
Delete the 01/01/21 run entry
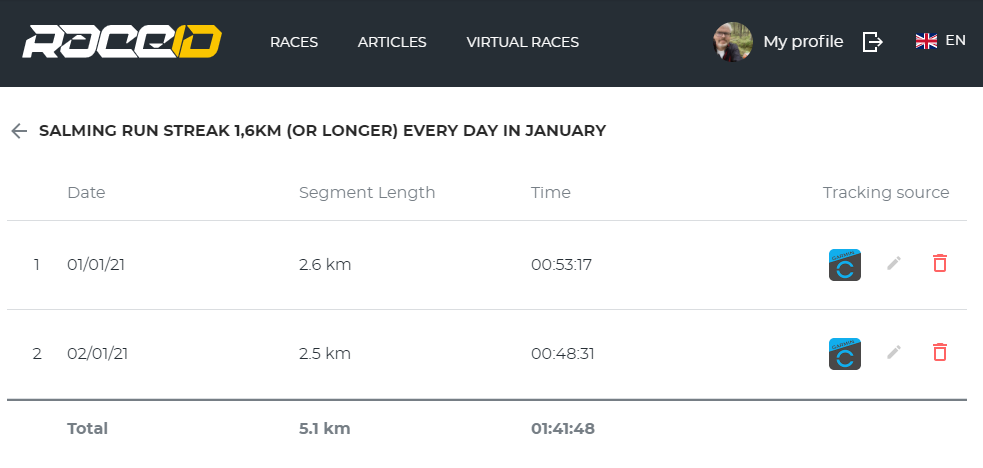[x=939, y=263]
